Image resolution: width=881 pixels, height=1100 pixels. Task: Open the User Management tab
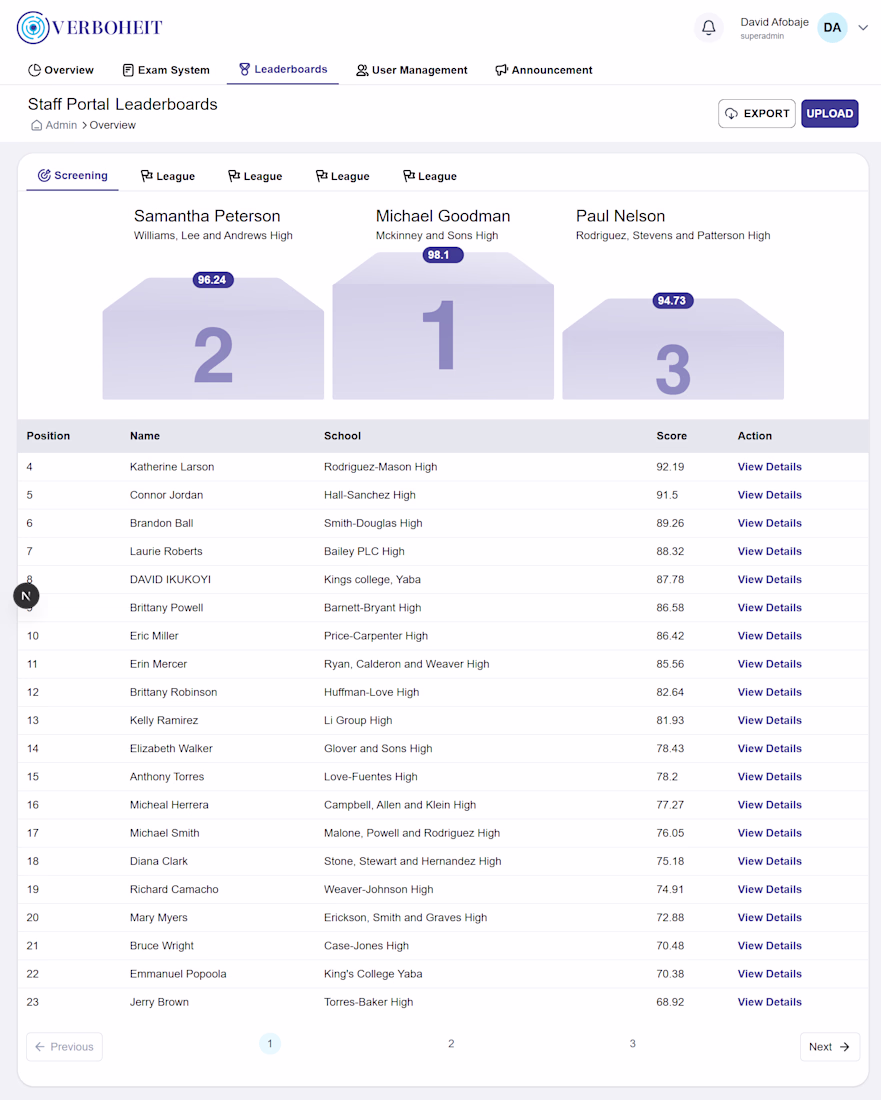[411, 70]
